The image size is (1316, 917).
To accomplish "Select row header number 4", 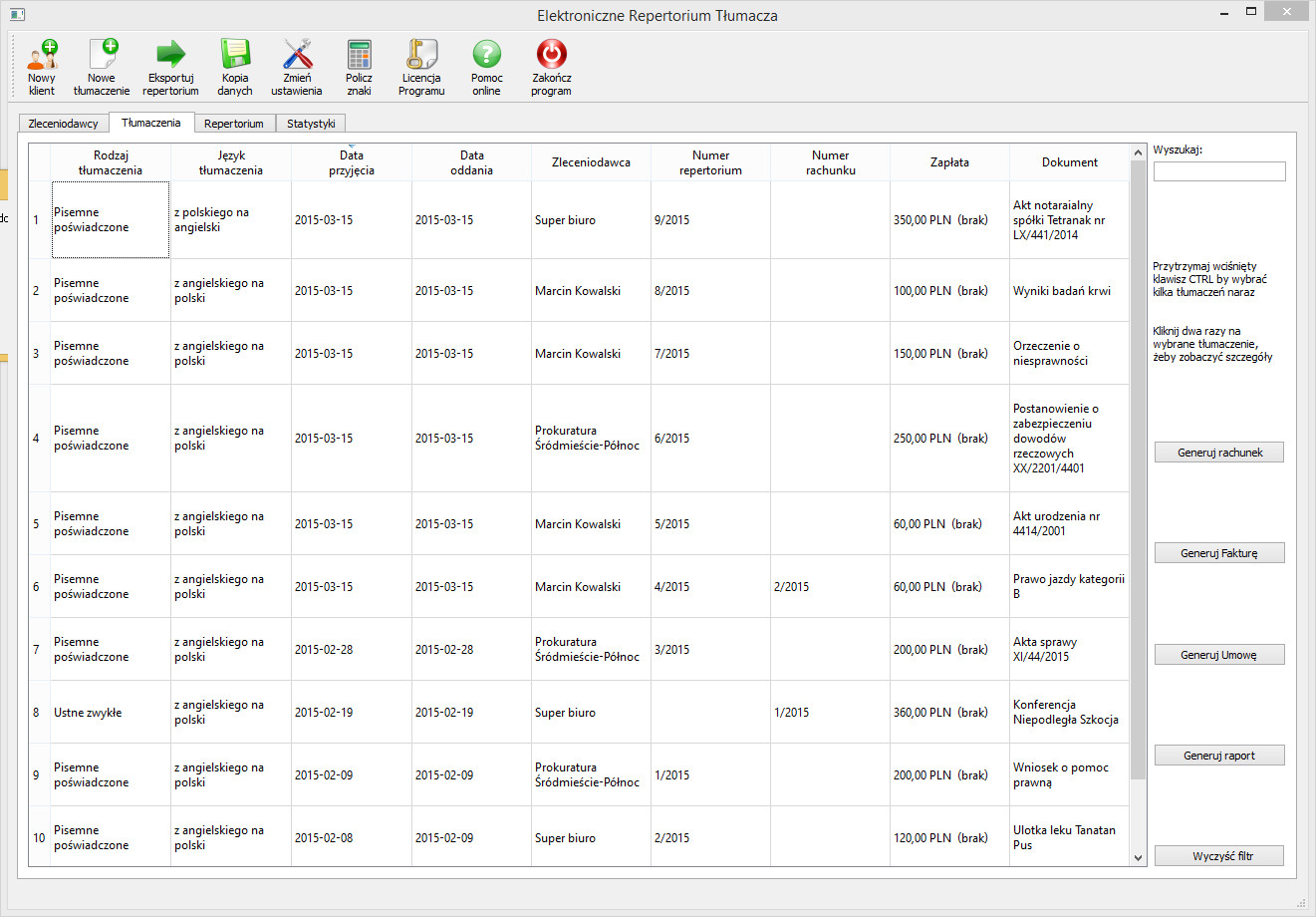I will pyautogui.click(x=39, y=439).
